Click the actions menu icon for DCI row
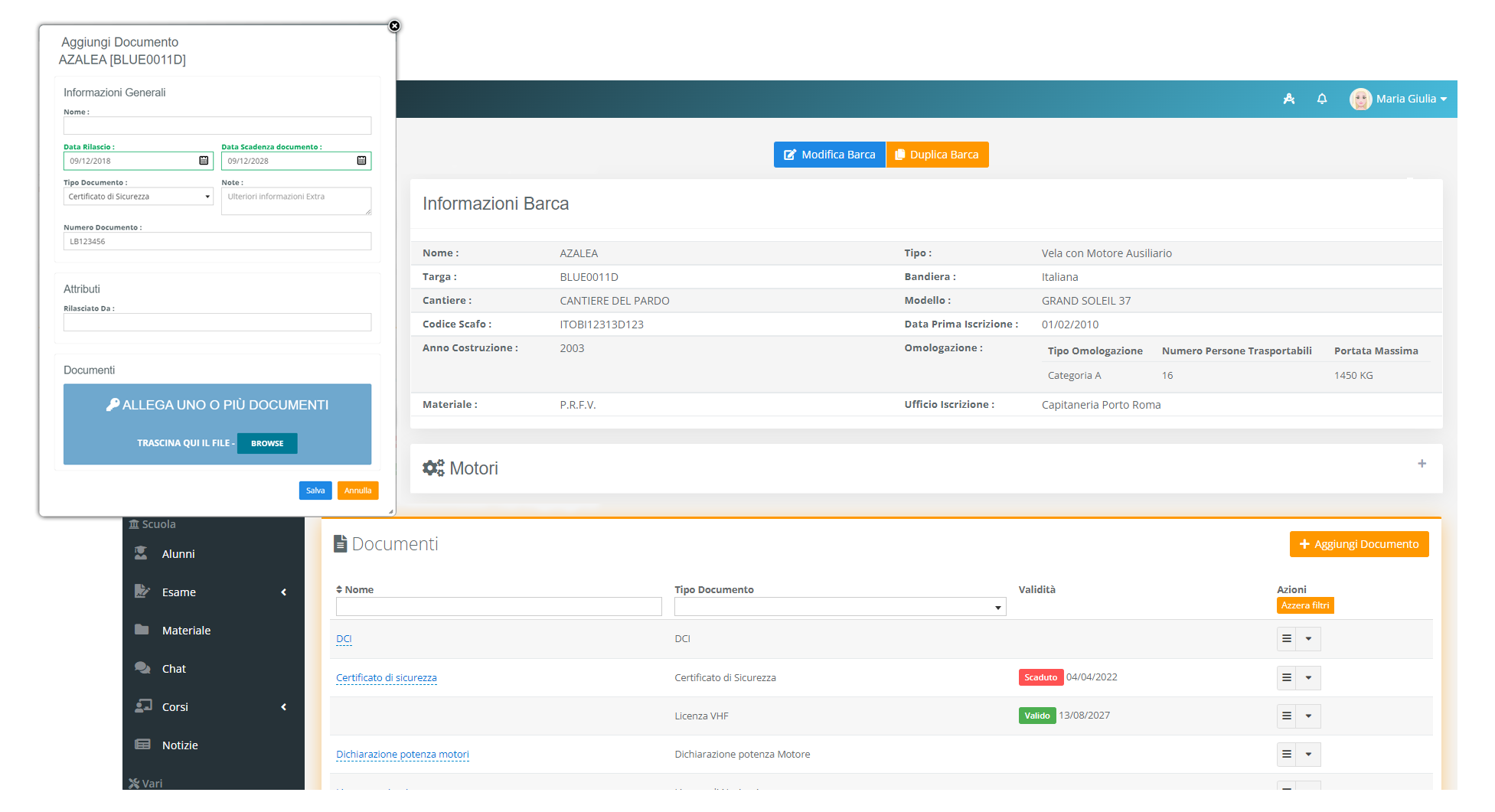This screenshot has width=1495, height=812. pyautogui.click(x=1287, y=639)
